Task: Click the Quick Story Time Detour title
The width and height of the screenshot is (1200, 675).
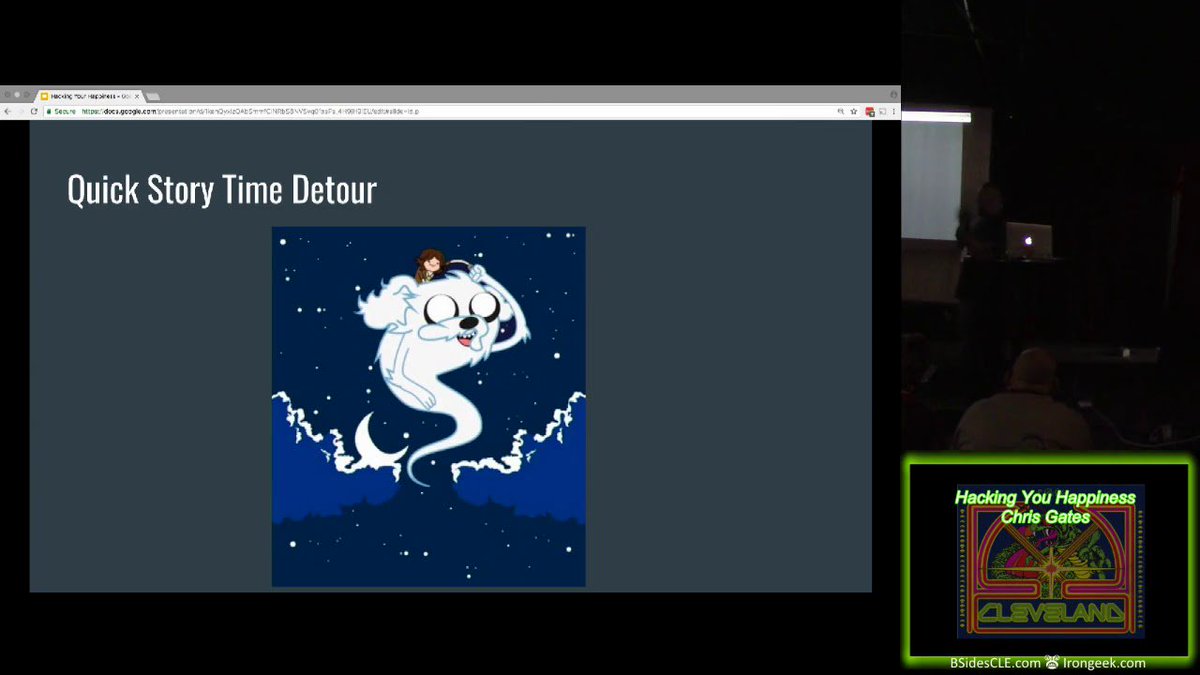Action: [222, 189]
